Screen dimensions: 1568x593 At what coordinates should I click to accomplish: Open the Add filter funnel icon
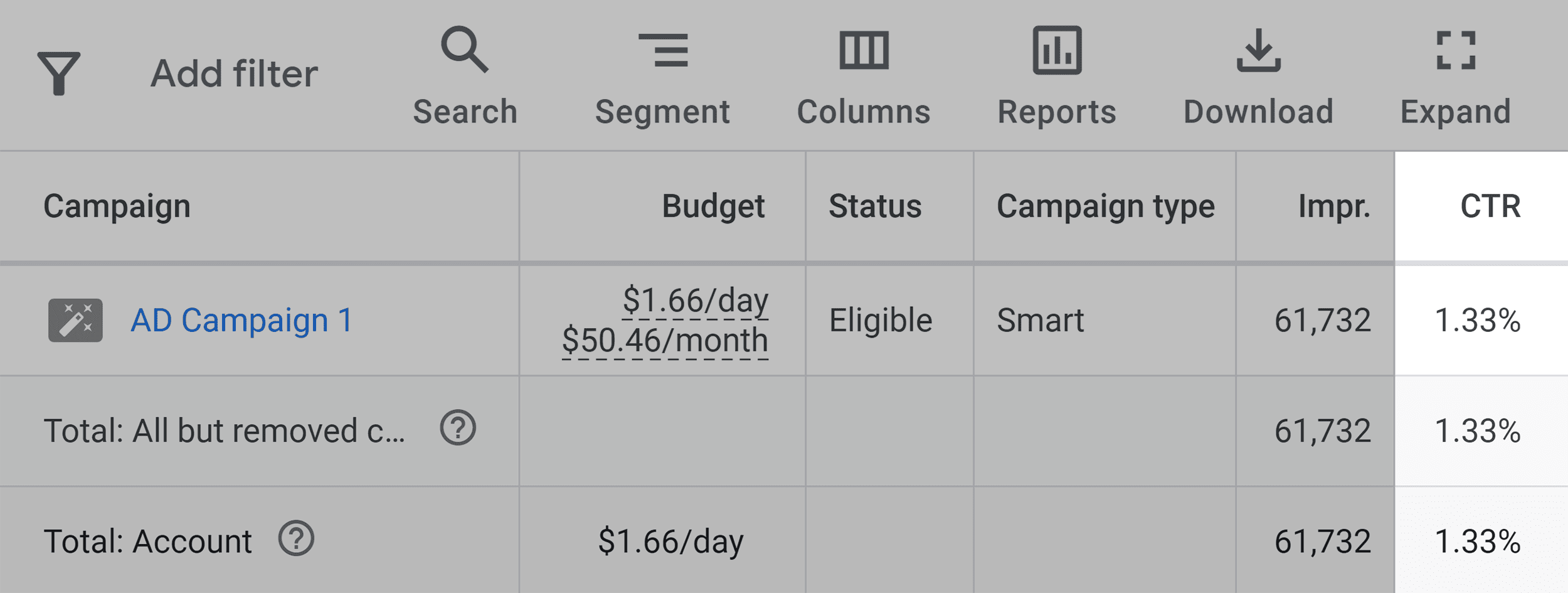click(x=60, y=72)
